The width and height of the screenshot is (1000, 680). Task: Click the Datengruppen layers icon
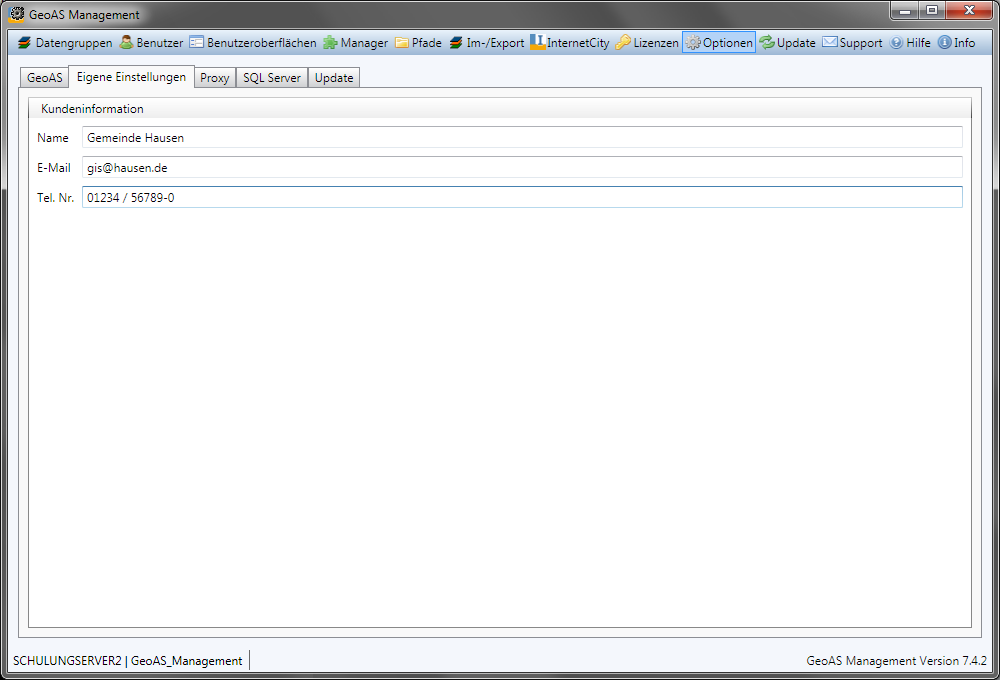coord(24,43)
